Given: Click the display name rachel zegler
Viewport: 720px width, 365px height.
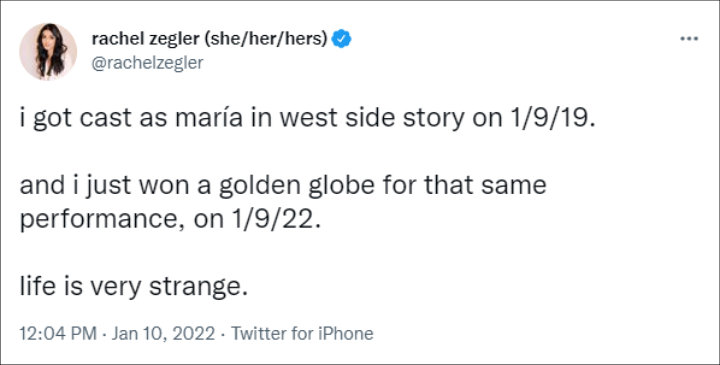Looking at the screenshot, I should pos(144,40).
